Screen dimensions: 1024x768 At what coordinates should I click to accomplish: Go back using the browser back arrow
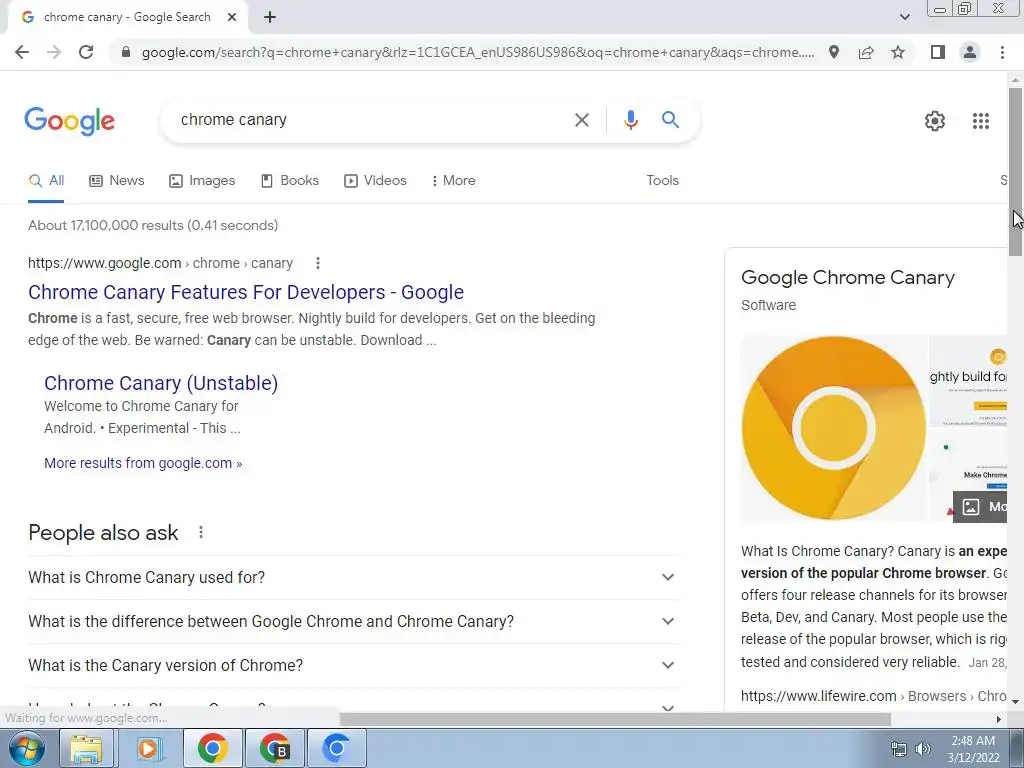coord(22,52)
